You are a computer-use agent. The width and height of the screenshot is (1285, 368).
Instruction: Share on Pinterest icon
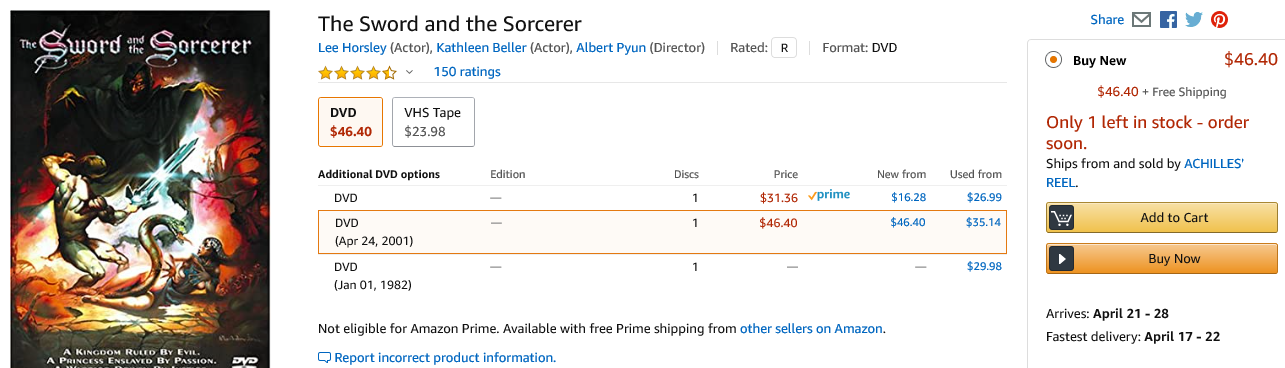(1219, 20)
